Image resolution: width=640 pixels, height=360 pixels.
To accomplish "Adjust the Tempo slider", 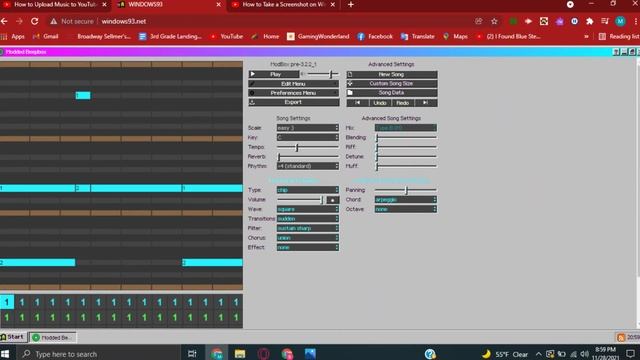I will tap(308, 147).
